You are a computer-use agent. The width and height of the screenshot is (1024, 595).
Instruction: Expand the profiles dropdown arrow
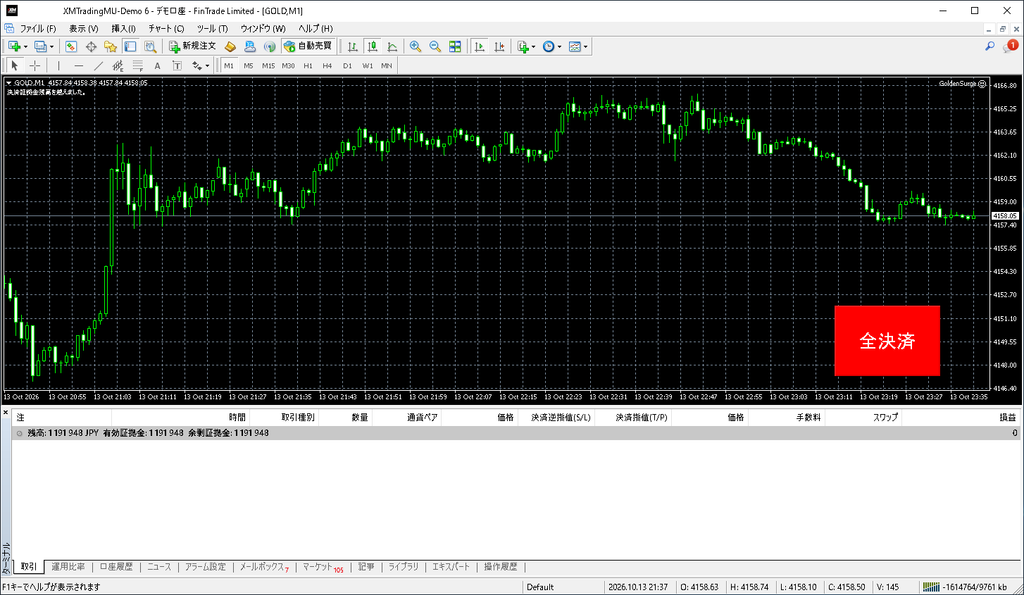pos(52,47)
